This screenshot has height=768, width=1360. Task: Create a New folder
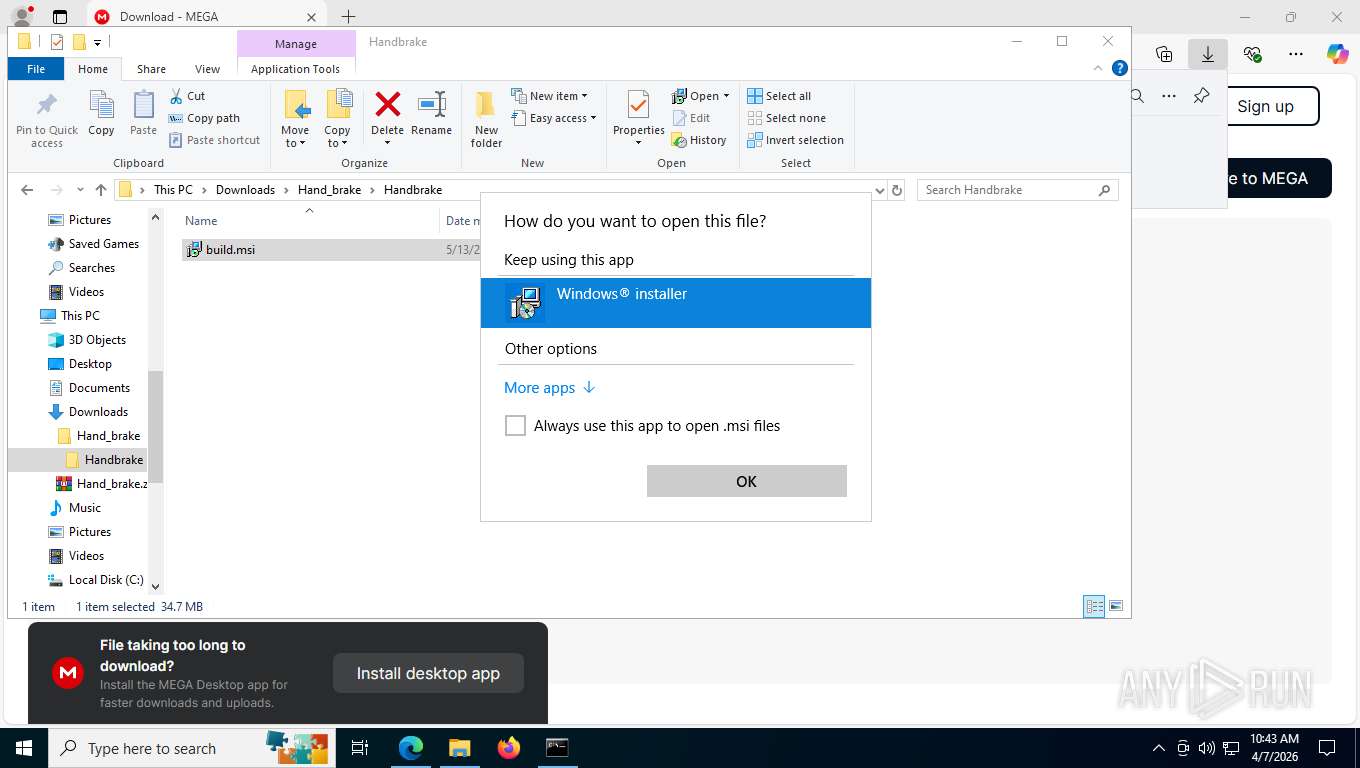click(x=486, y=118)
